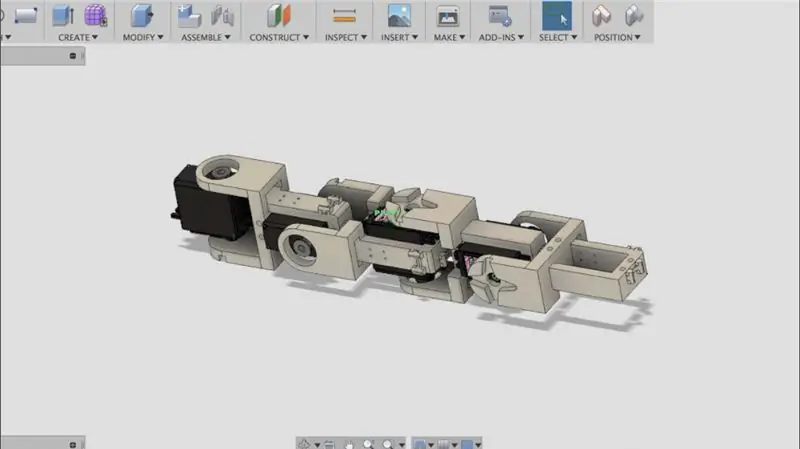Click the purple Create Form sculpt icon
Image resolution: width=800 pixels, height=449 pixels.
pos(95,15)
